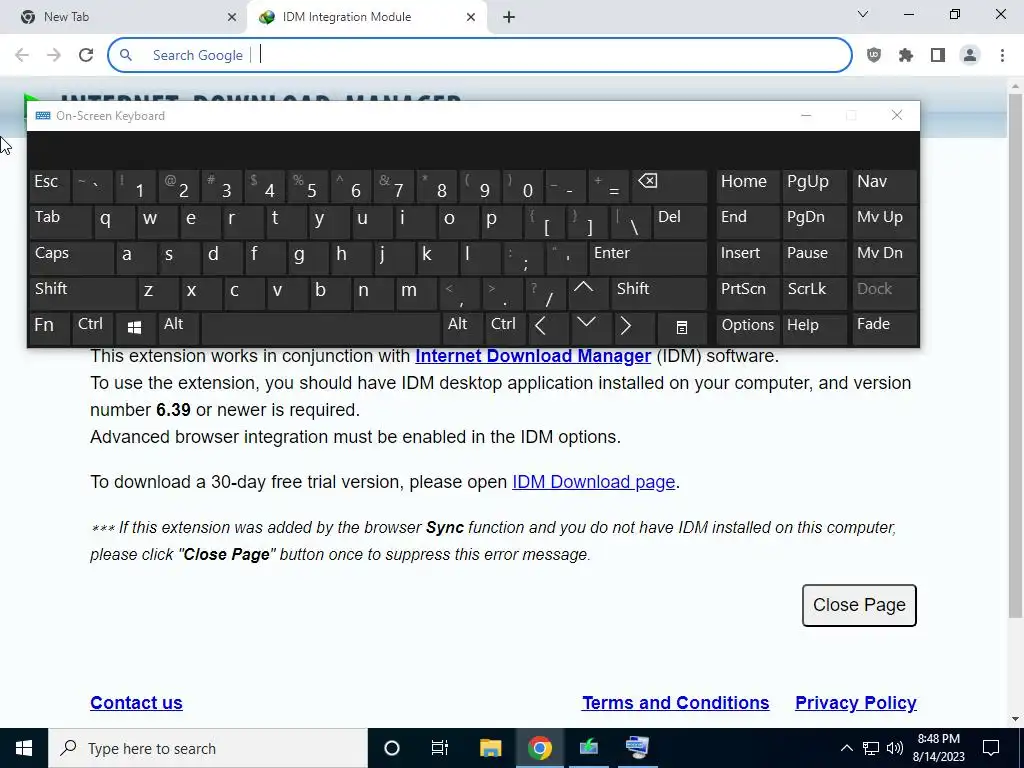Click the spacebar key

click(321, 328)
